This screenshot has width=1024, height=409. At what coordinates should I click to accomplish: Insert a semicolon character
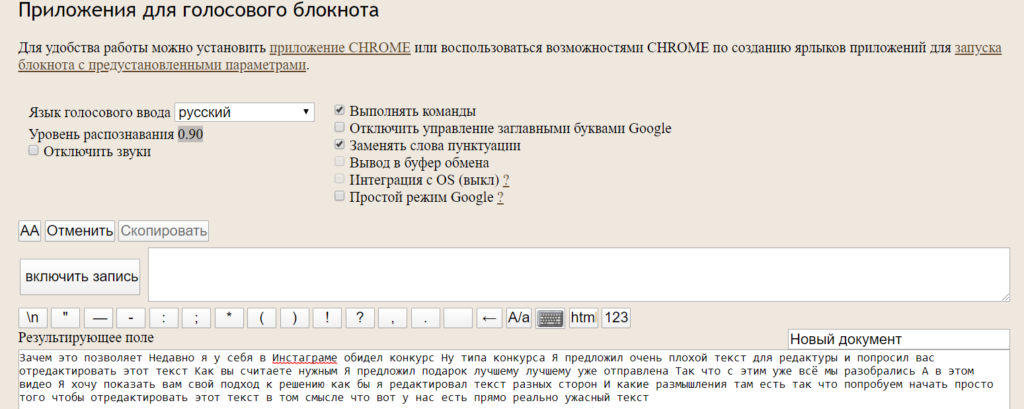(197, 318)
